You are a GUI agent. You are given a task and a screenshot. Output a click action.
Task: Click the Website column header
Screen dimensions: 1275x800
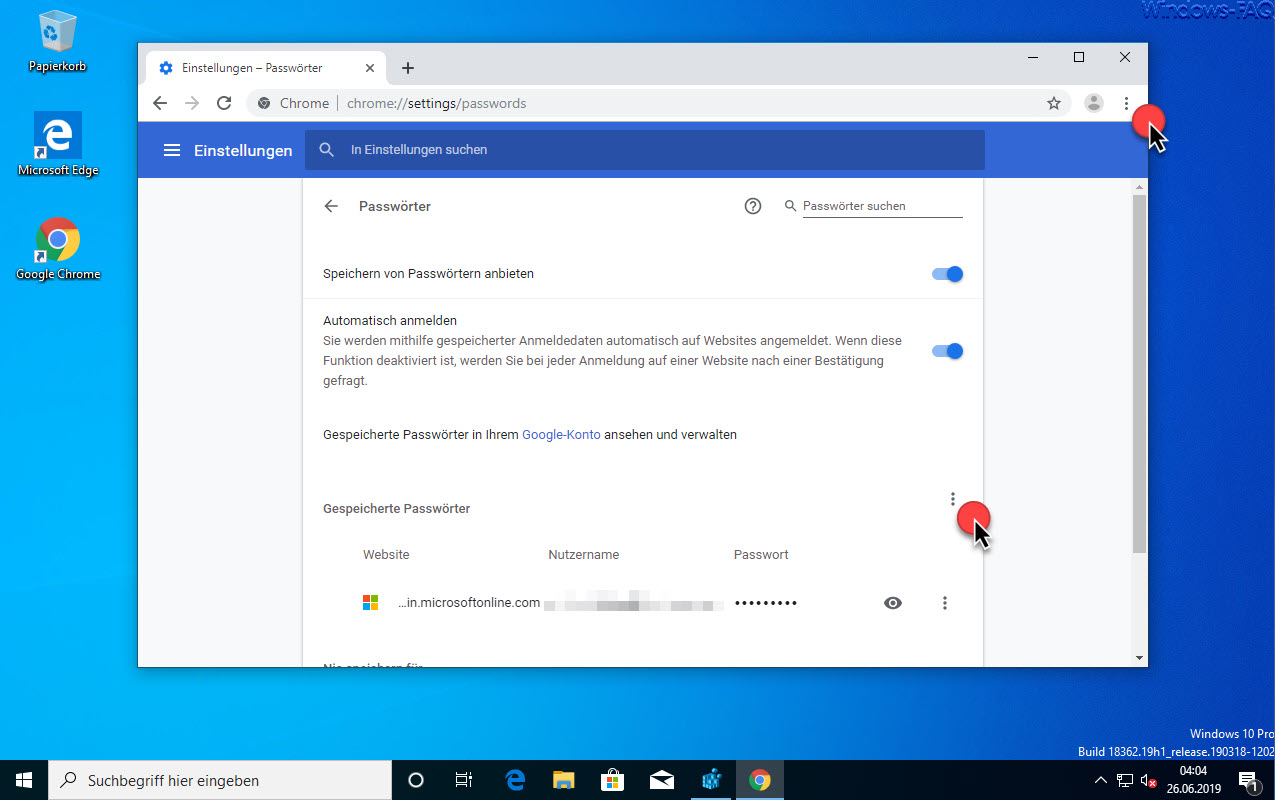click(x=386, y=555)
